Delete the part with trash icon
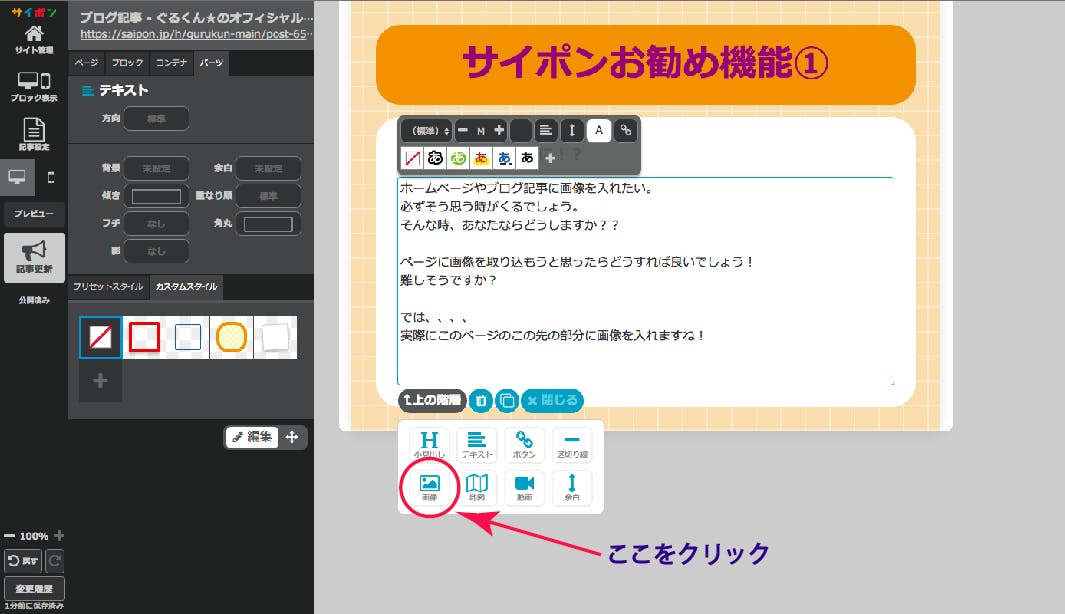The image size is (1065, 614). (x=481, y=400)
